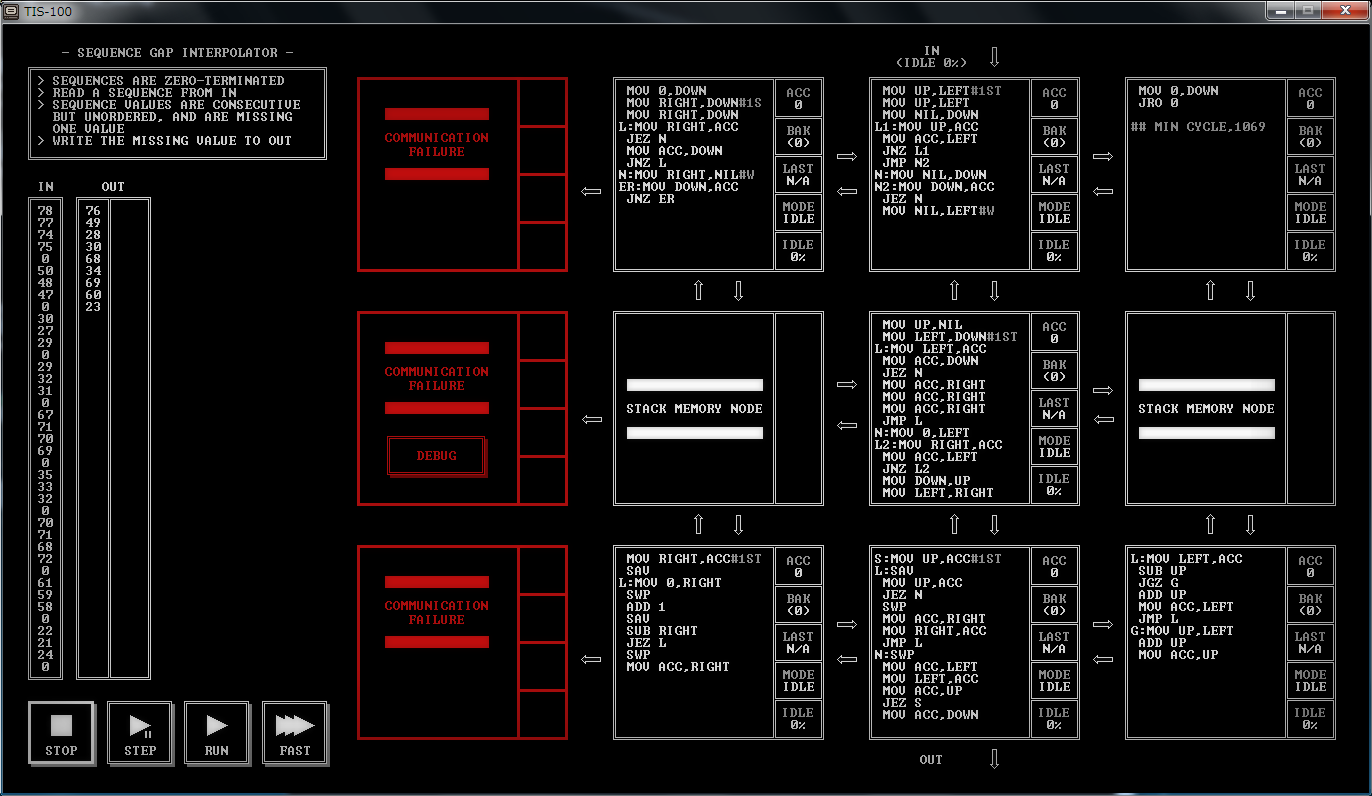Image resolution: width=1372 pixels, height=796 pixels.
Task: Click value 76 in the OUT column
Action: coord(93,211)
